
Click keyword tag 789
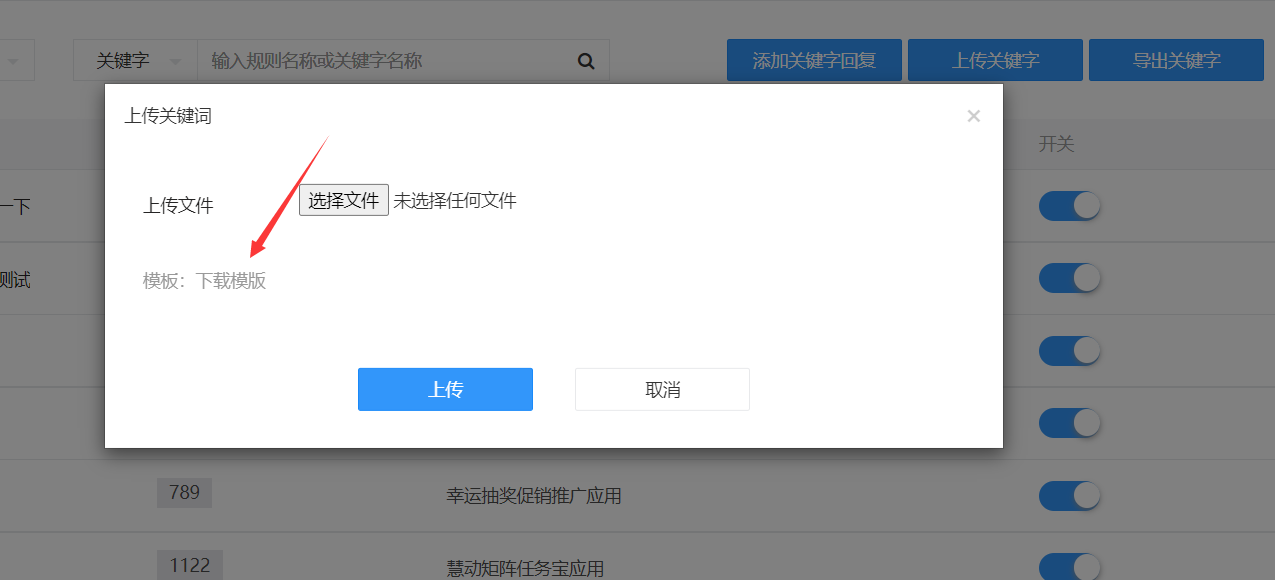[x=184, y=492]
